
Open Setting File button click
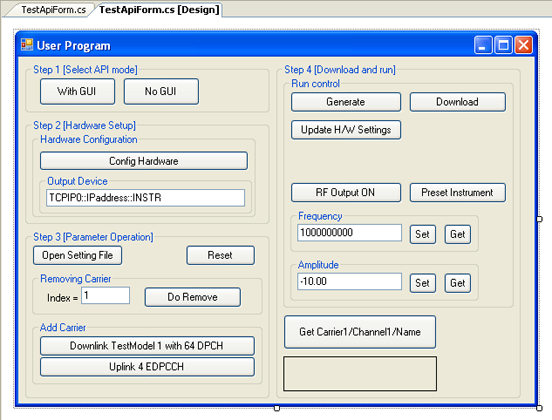pos(77,255)
